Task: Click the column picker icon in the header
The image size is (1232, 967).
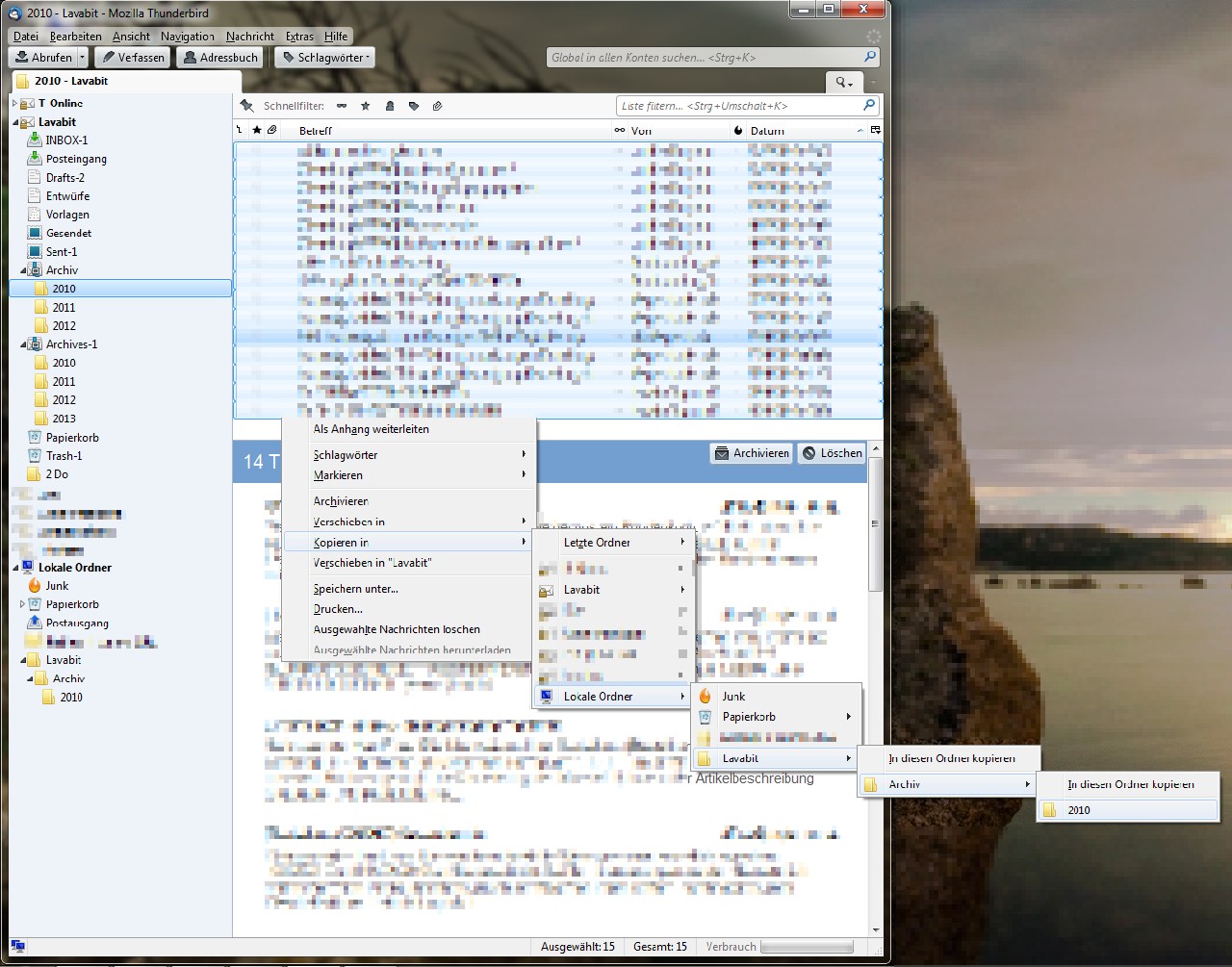Action: tap(875, 130)
